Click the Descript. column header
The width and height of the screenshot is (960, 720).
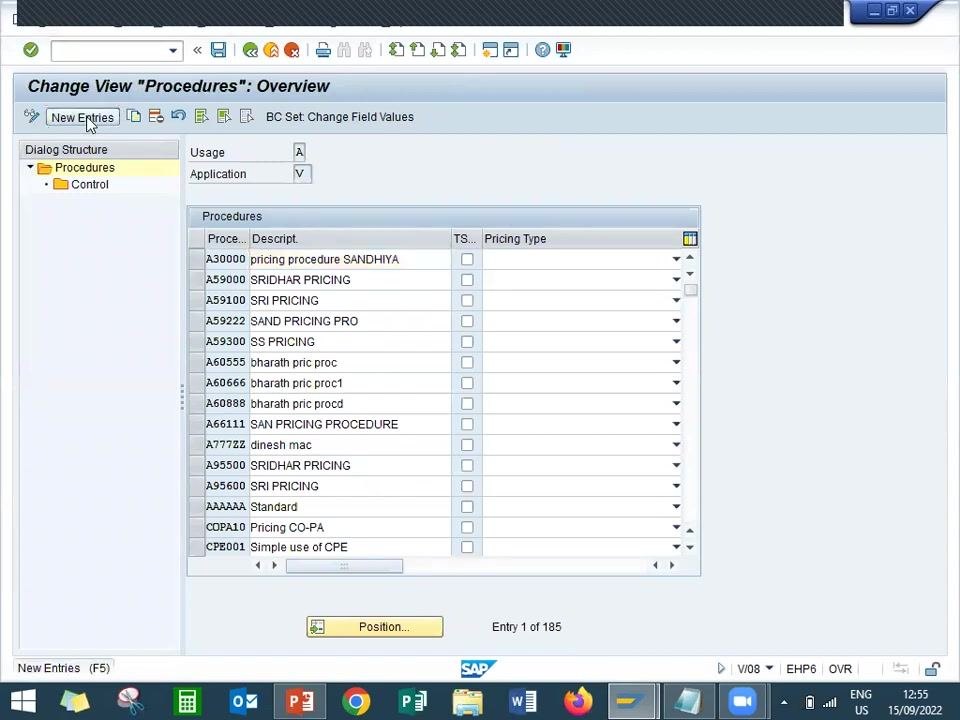pos(350,239)
